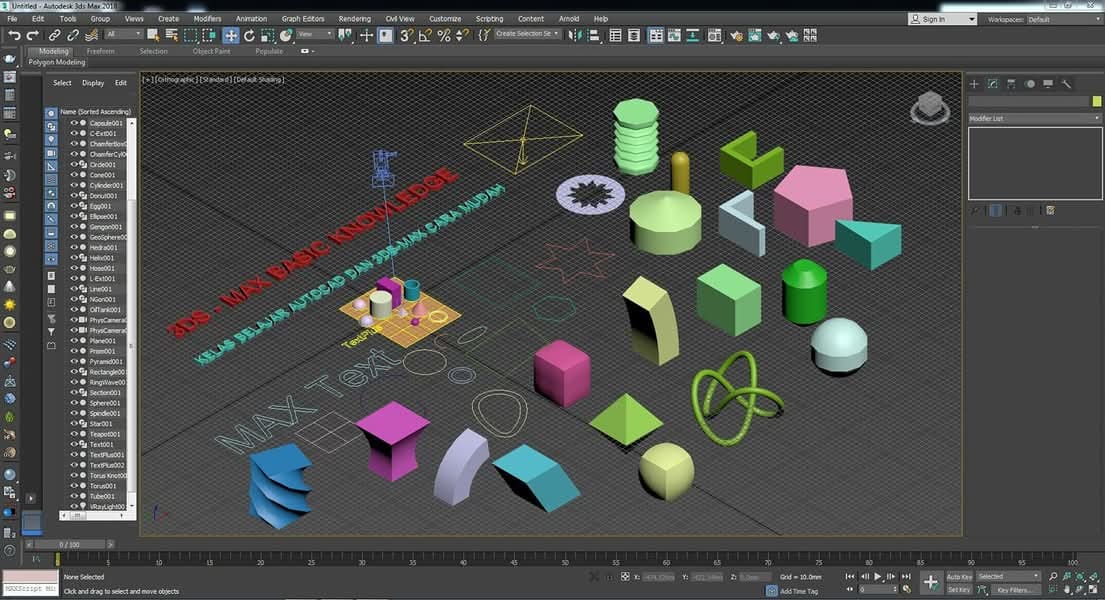Click the large Set Keys plus button

coord(930,582)
